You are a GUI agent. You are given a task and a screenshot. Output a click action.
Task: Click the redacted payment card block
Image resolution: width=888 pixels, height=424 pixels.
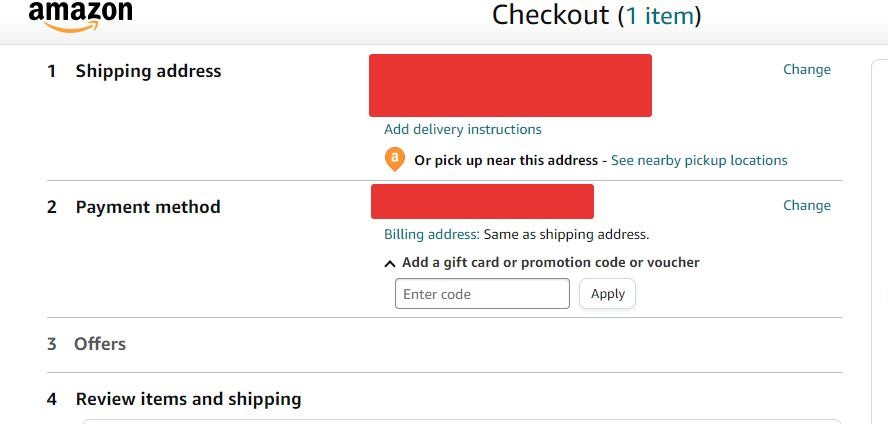[x=483, y=202]
